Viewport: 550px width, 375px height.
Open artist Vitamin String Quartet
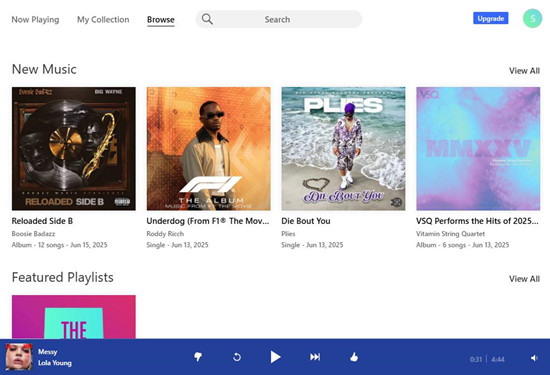click(x=450, y=234)
